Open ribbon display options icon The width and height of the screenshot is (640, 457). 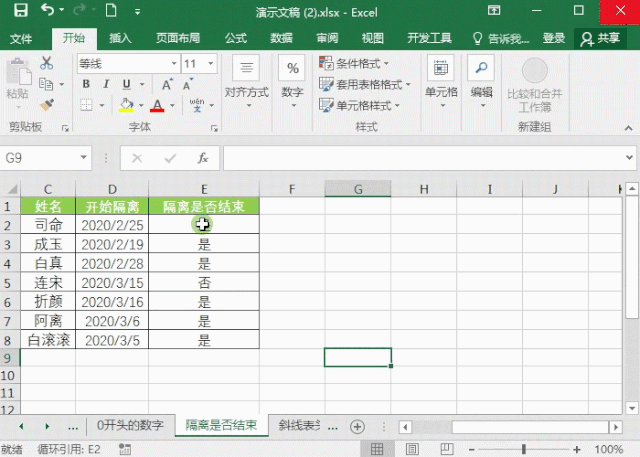pos(494,10)
